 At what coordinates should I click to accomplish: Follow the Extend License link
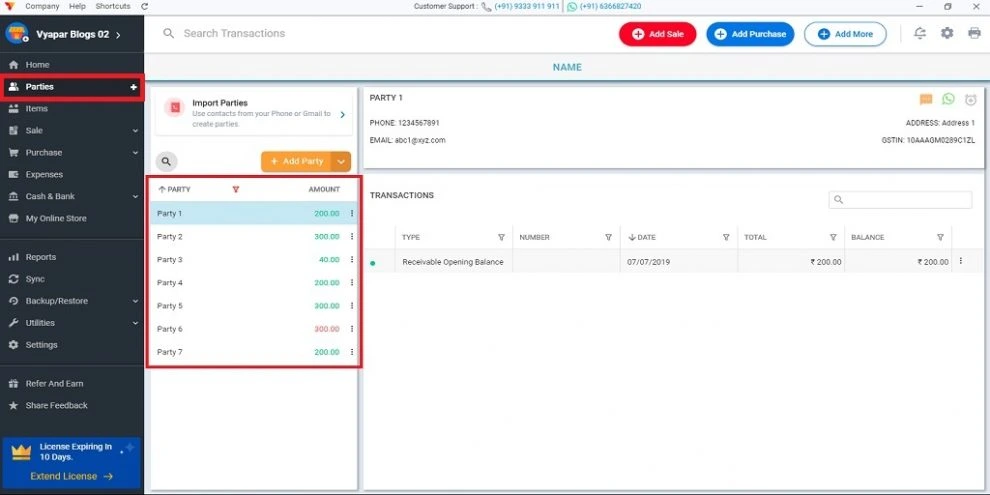point(71,476)
